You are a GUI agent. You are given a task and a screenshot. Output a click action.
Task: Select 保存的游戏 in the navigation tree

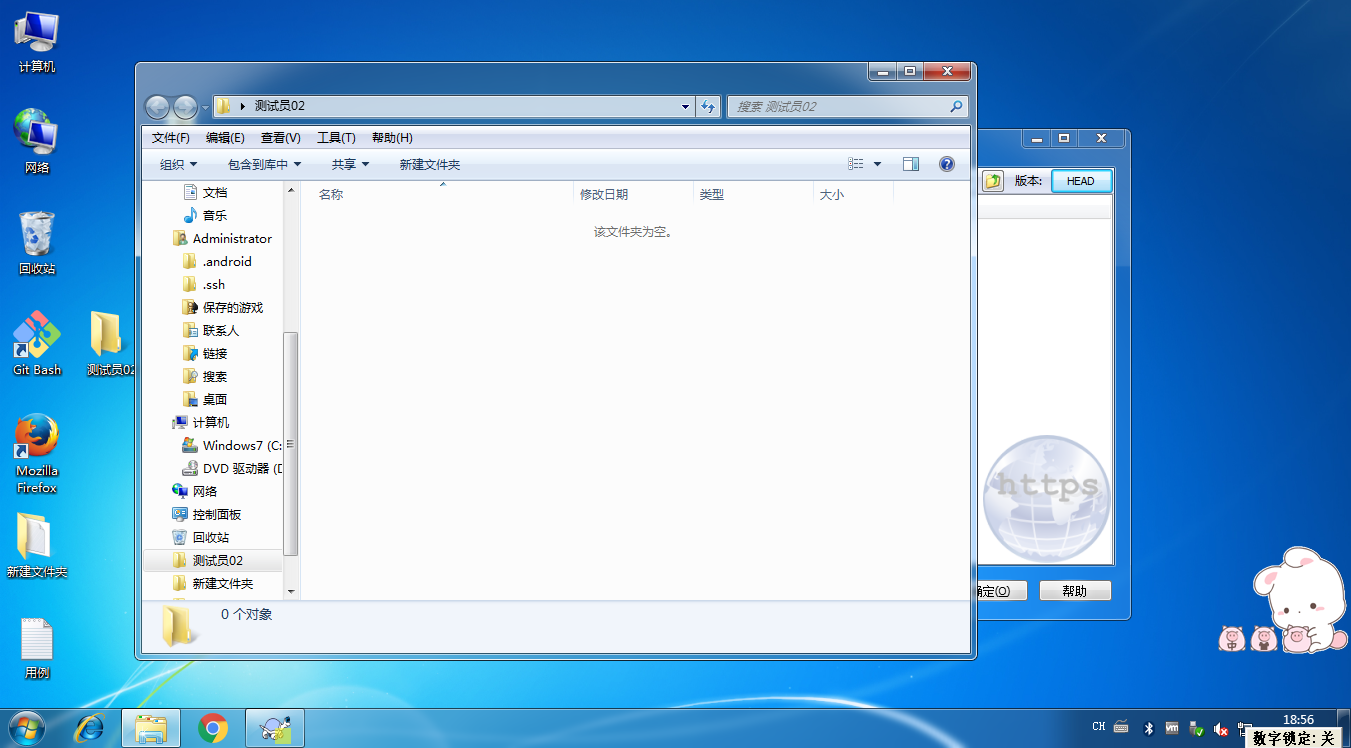[223, 307]
